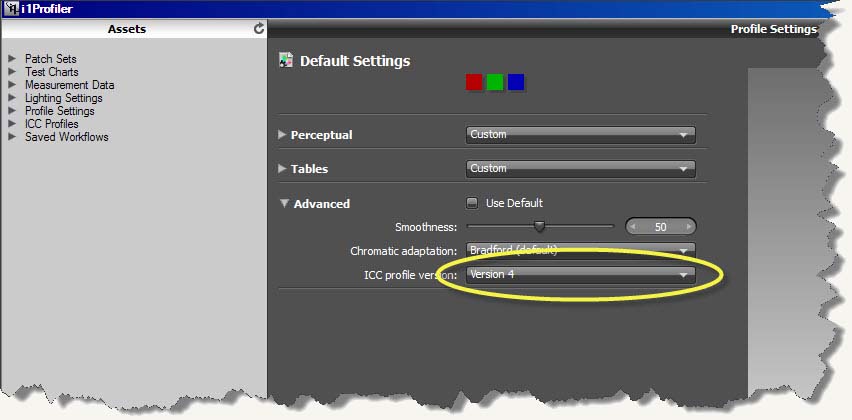Click the Default Settings heading text
Viewport: 852px width, 420px height.
[x=355, y=61]
